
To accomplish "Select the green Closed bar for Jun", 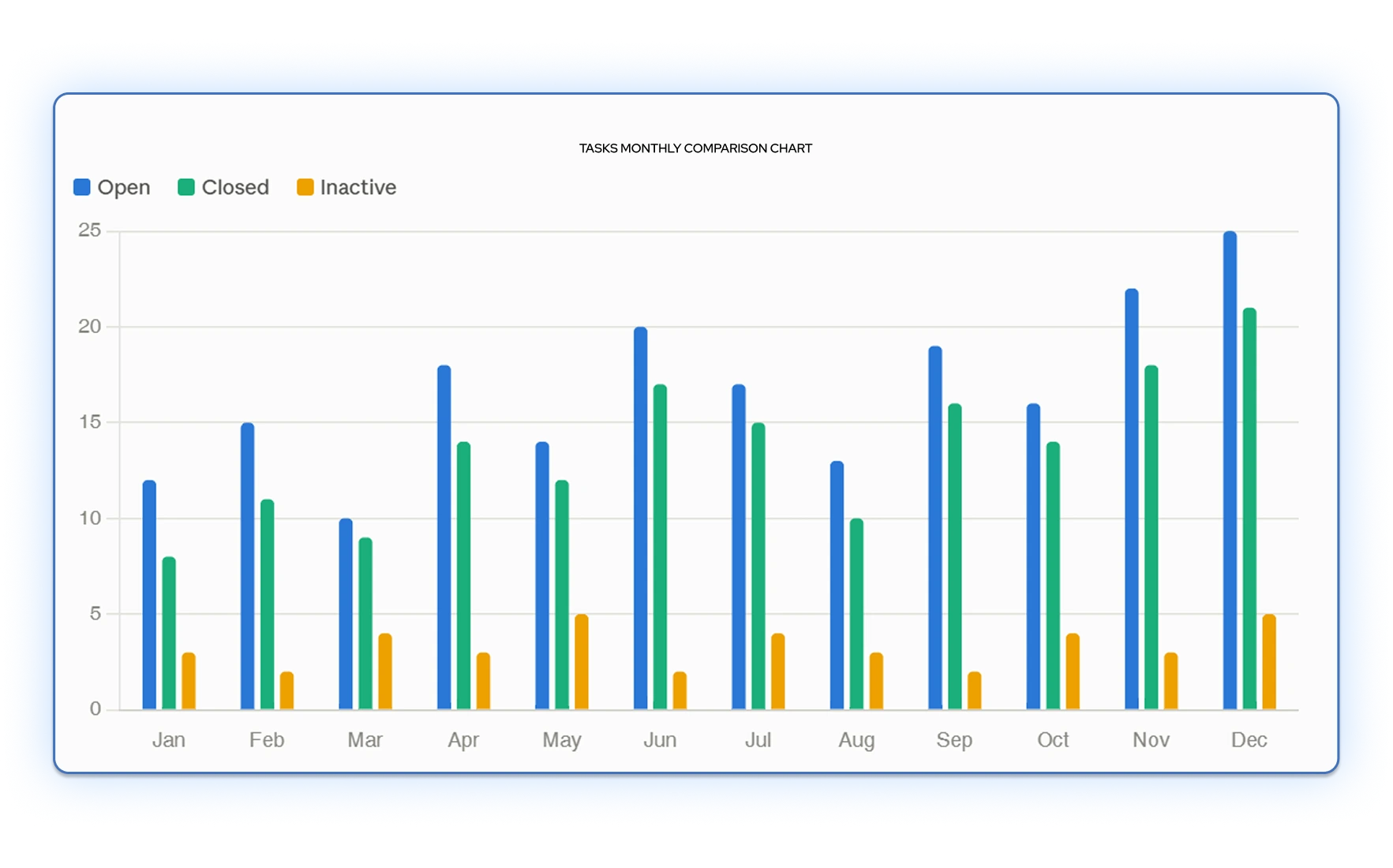I will (x=660, y=547).
